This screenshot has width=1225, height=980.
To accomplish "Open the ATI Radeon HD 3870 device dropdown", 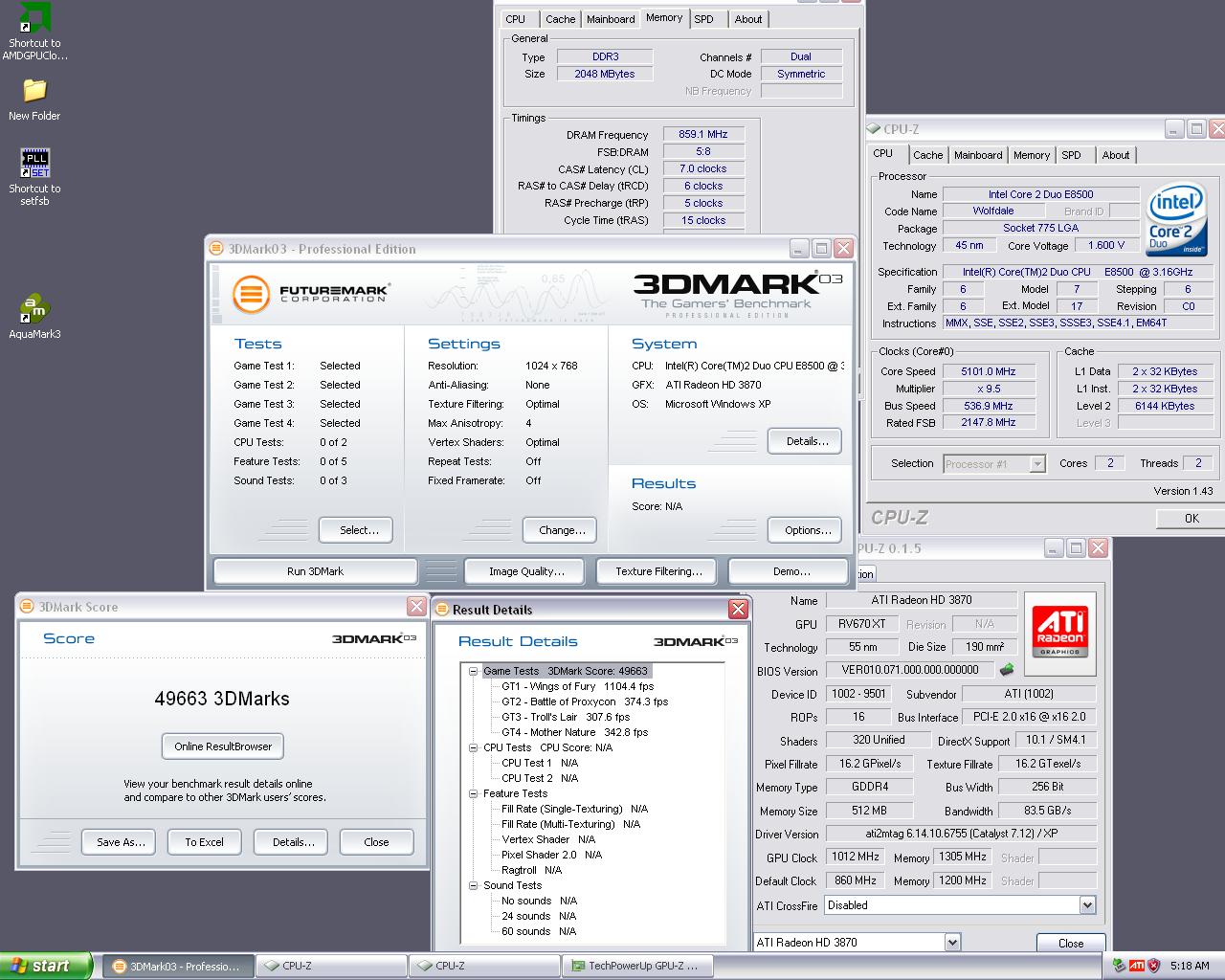I will pos(952,942).
